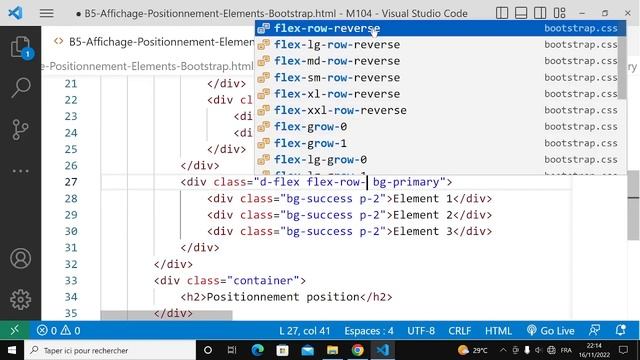Viewport: 640px width, 360px height.
Task: Open Mail app from taskbar
Action: click(x=307, y=350)
